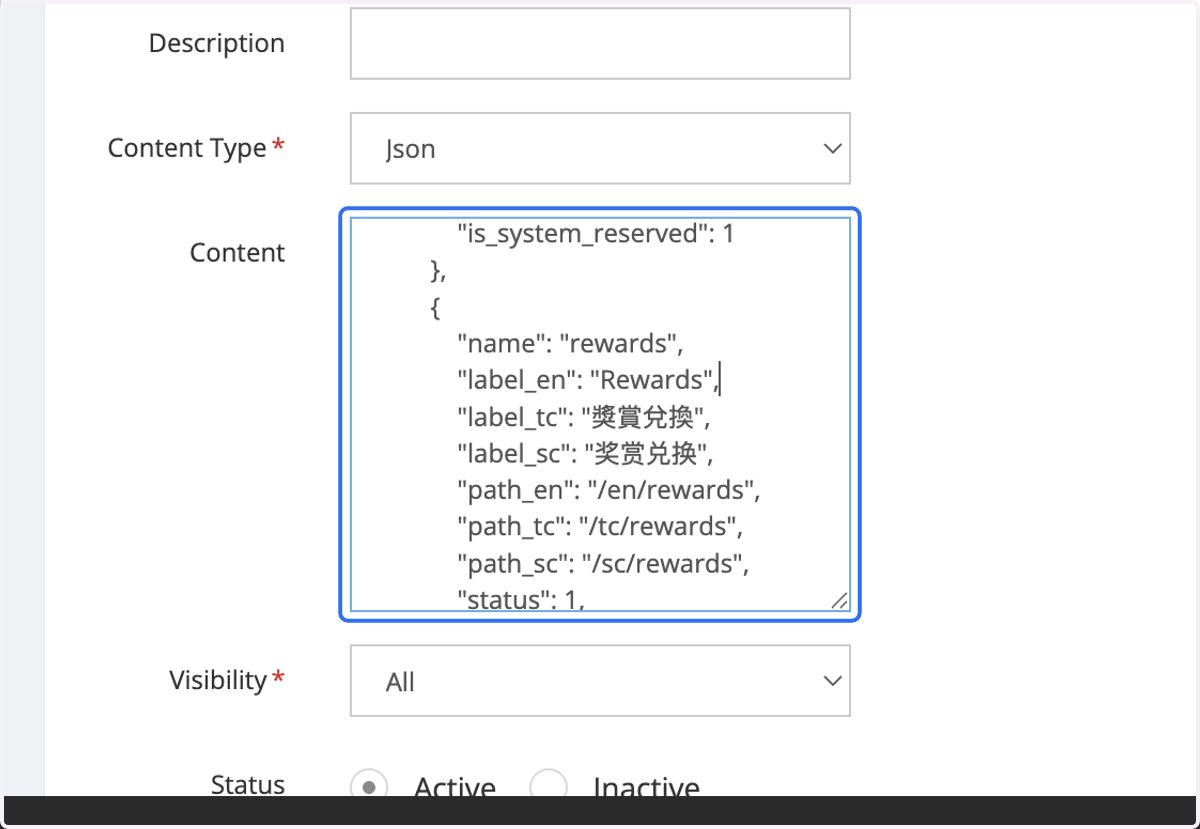Click the "path_sc": "/sc/rewards" line
This screenshot has height=829, width=1200.
pyautogui.click(x=603, y=564)
